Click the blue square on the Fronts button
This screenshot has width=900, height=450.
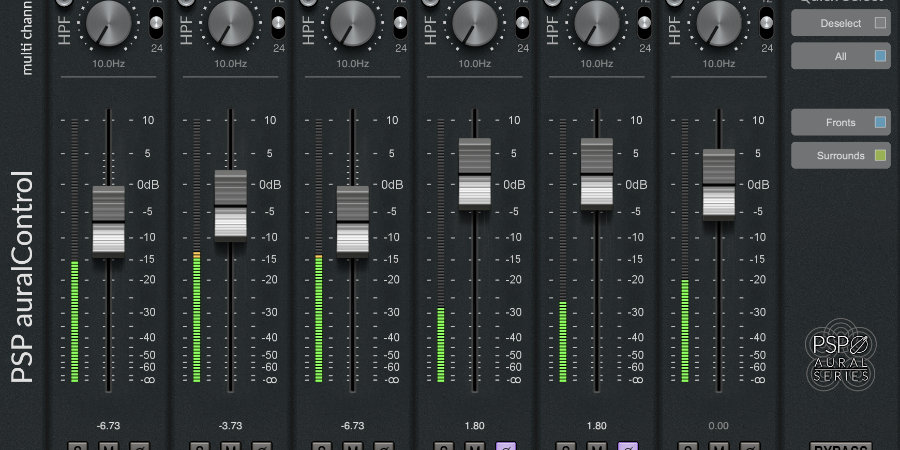tap(880, 122)
